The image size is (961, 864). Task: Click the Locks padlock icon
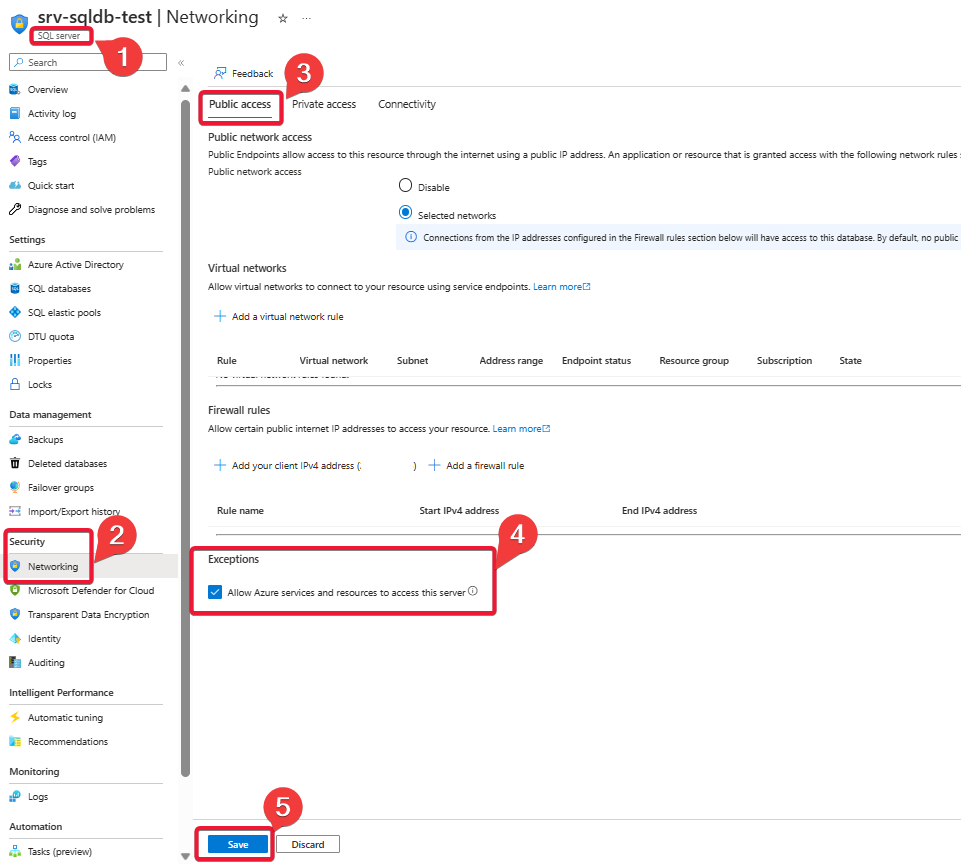click(15, 384)
